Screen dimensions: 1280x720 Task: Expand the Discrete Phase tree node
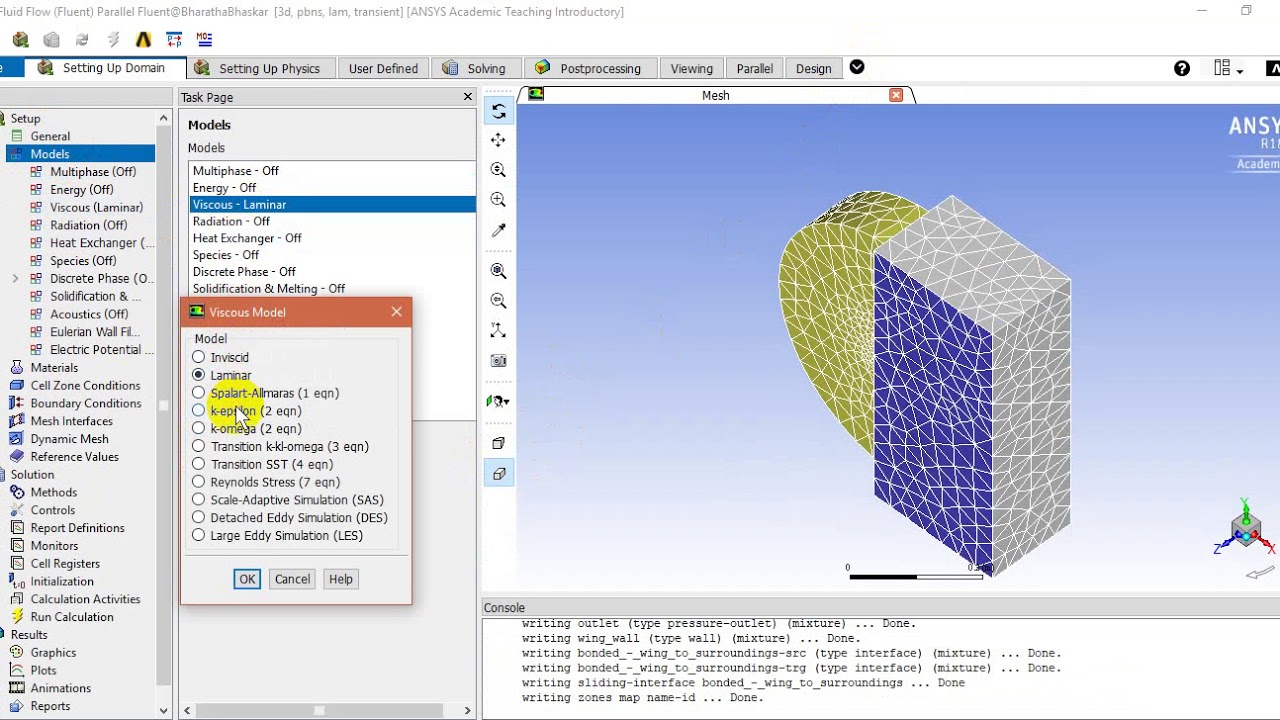[15, 279]
